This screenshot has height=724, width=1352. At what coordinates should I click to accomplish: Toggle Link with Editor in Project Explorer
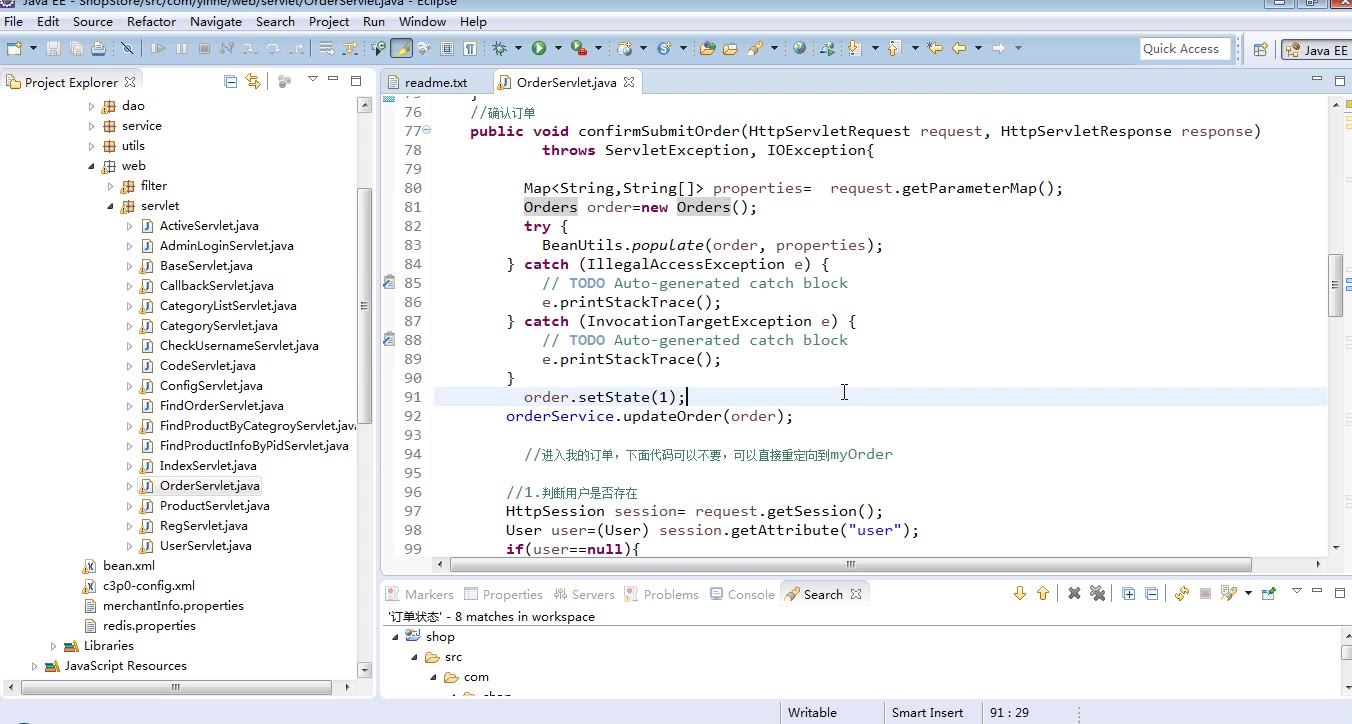click(x=253, y=82)
